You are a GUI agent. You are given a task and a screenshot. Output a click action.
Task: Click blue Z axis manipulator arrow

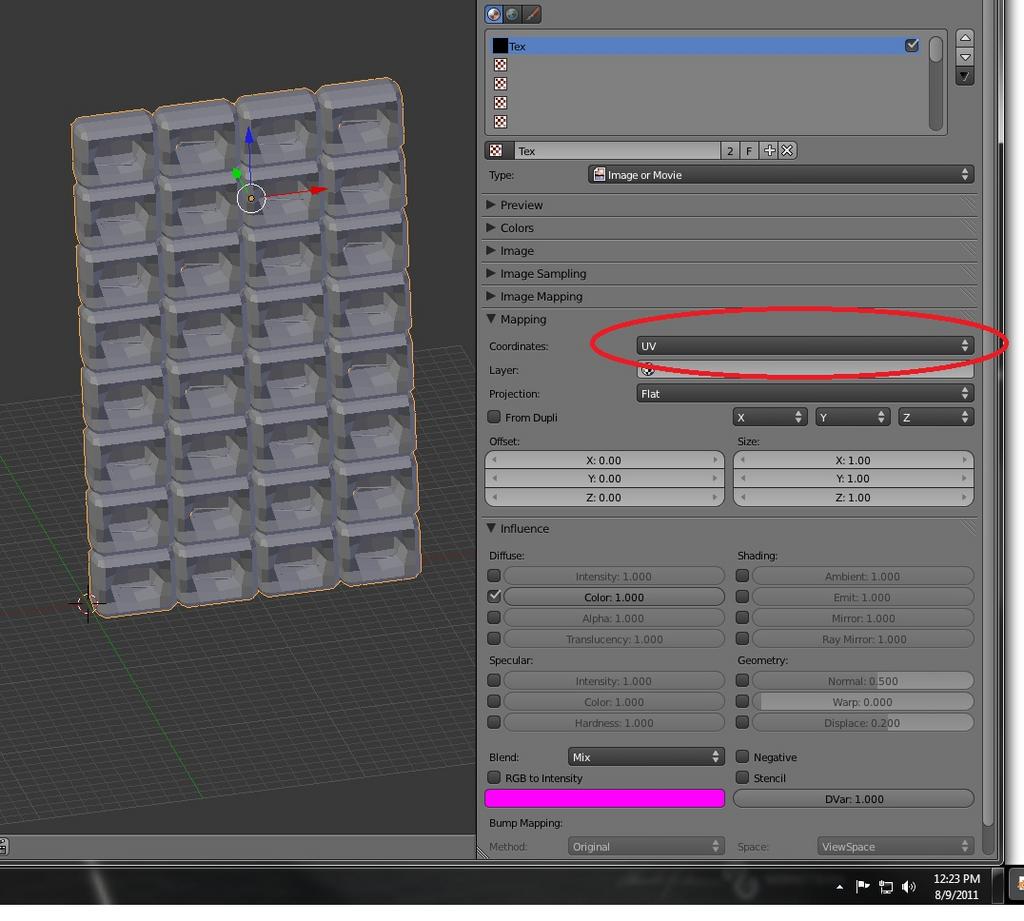pos(249,136)
